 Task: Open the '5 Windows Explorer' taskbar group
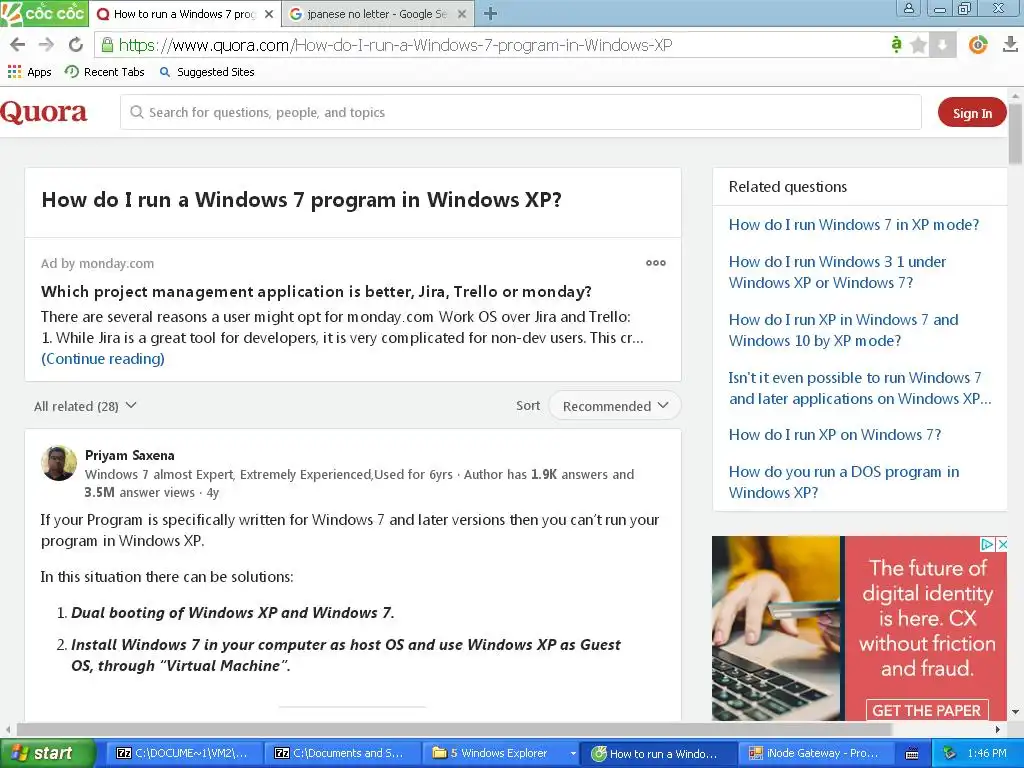point(500,753)
